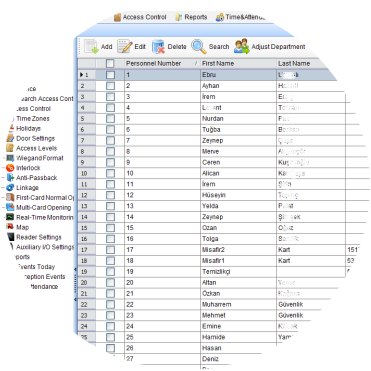
Task: Click the Access Control tab icon
Action: [117, 17]
